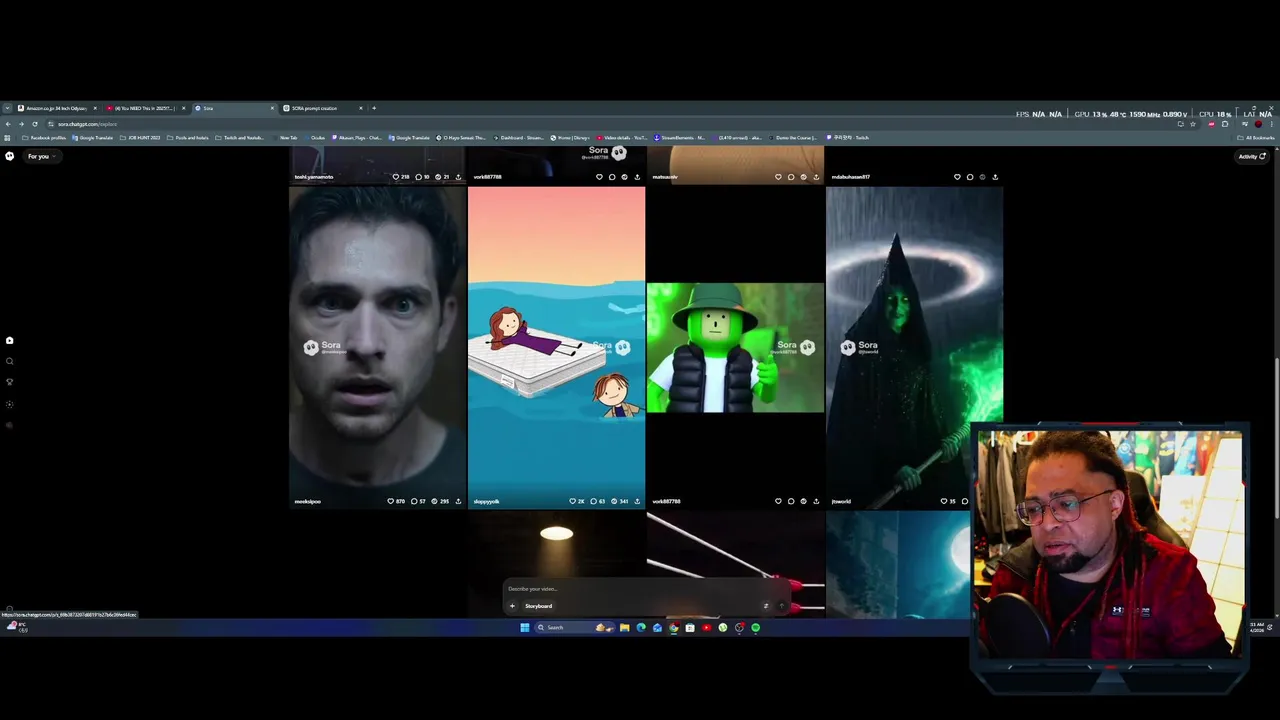
Task: Open the Windows Start menu
Action: [x=524, y=628]
